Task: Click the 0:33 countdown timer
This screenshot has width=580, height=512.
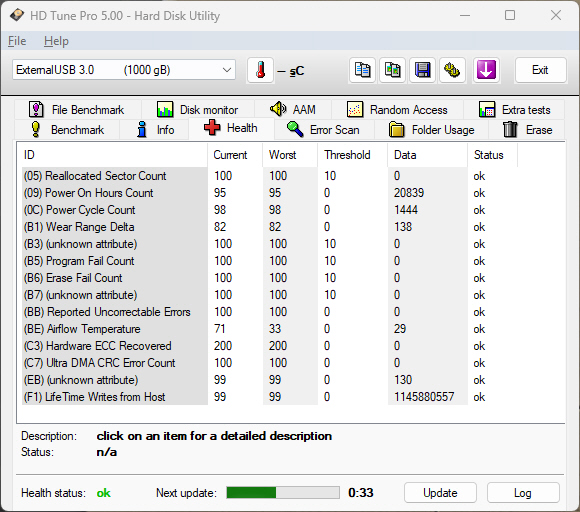Action: coord(361,493)
